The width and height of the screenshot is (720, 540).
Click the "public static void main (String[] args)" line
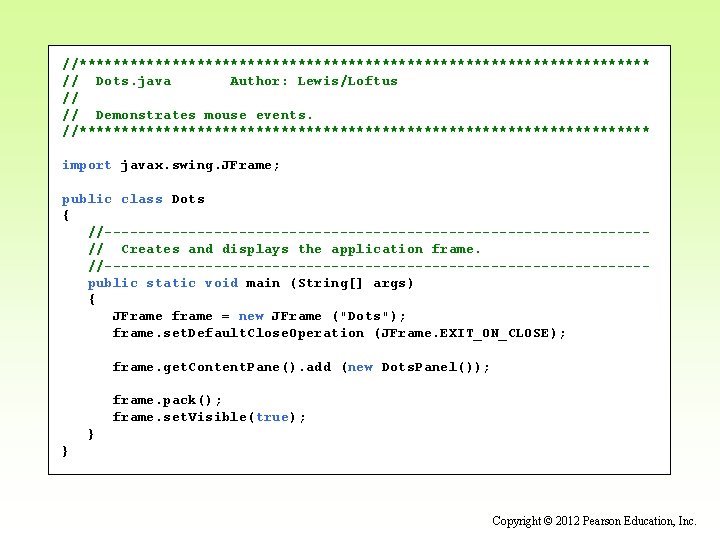click(251, 283)
